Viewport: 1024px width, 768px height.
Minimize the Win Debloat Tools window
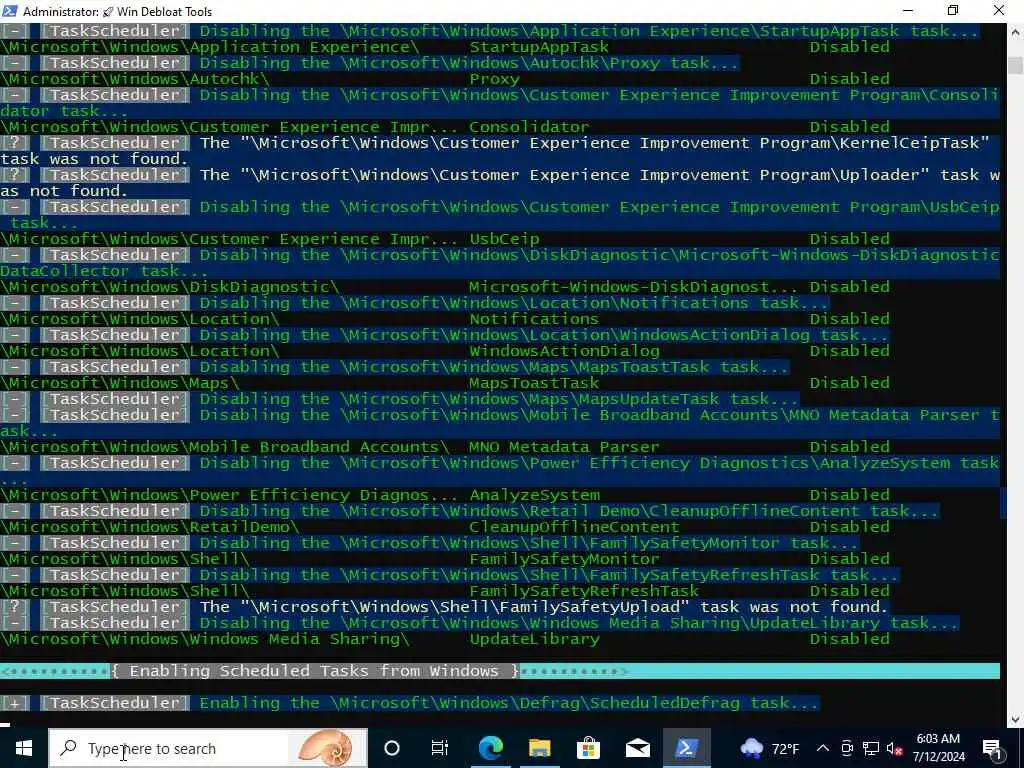click(x=908, y=11)
